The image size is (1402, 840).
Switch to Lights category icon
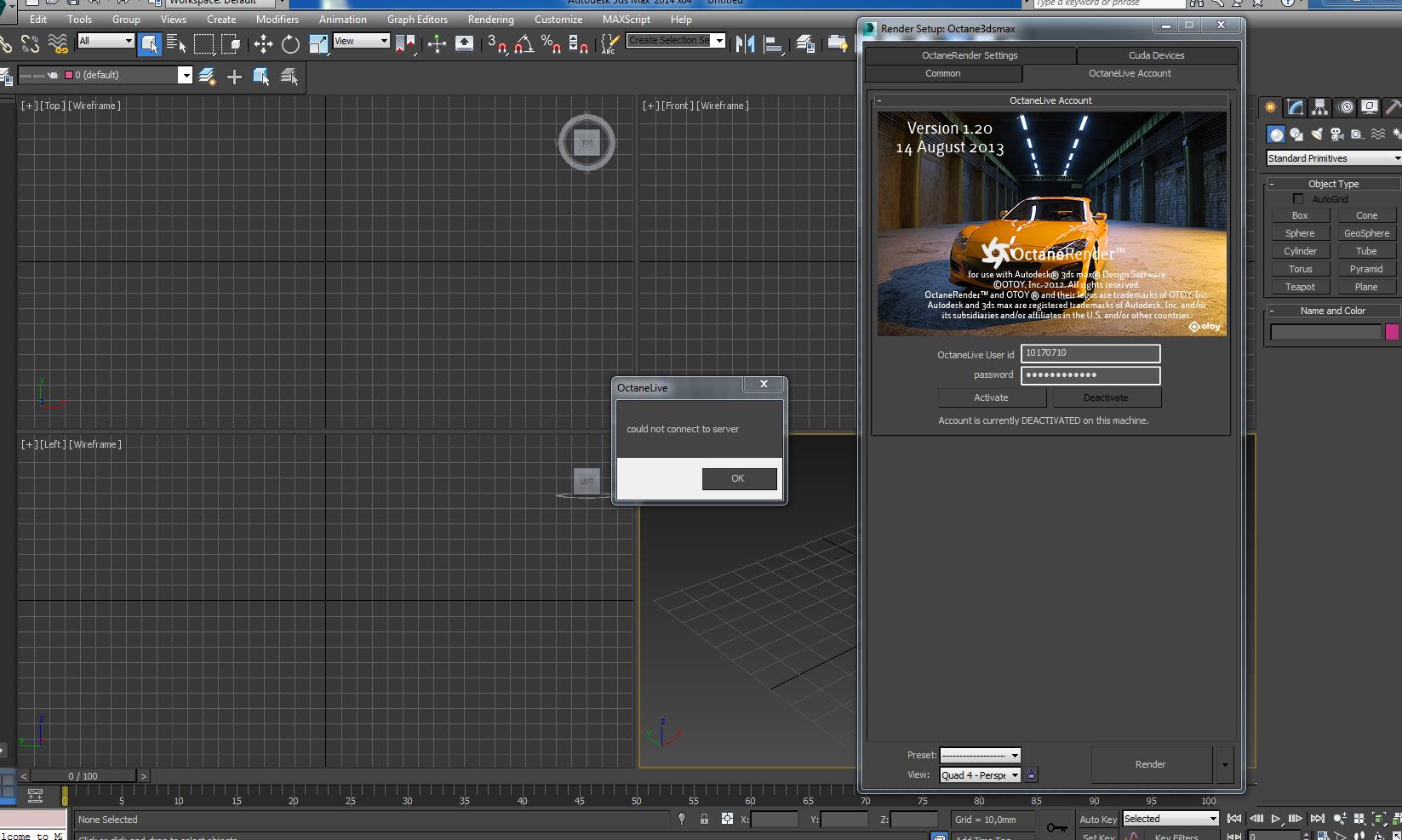click(1316, 134)
